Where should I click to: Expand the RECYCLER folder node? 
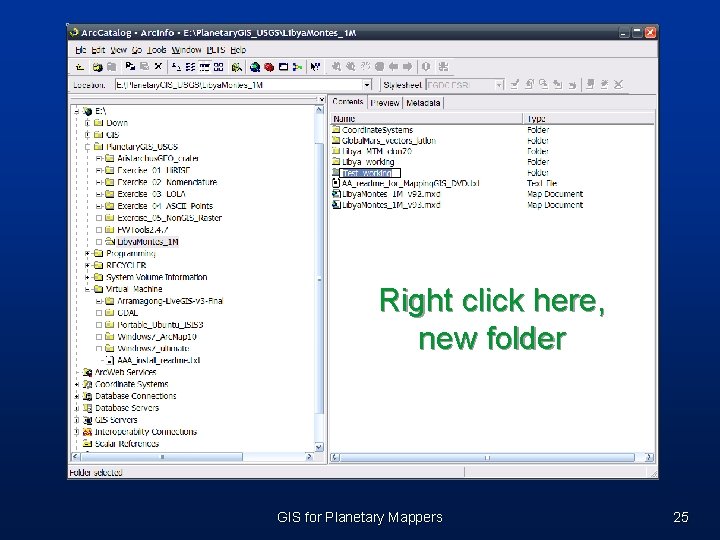coord(87,265)
